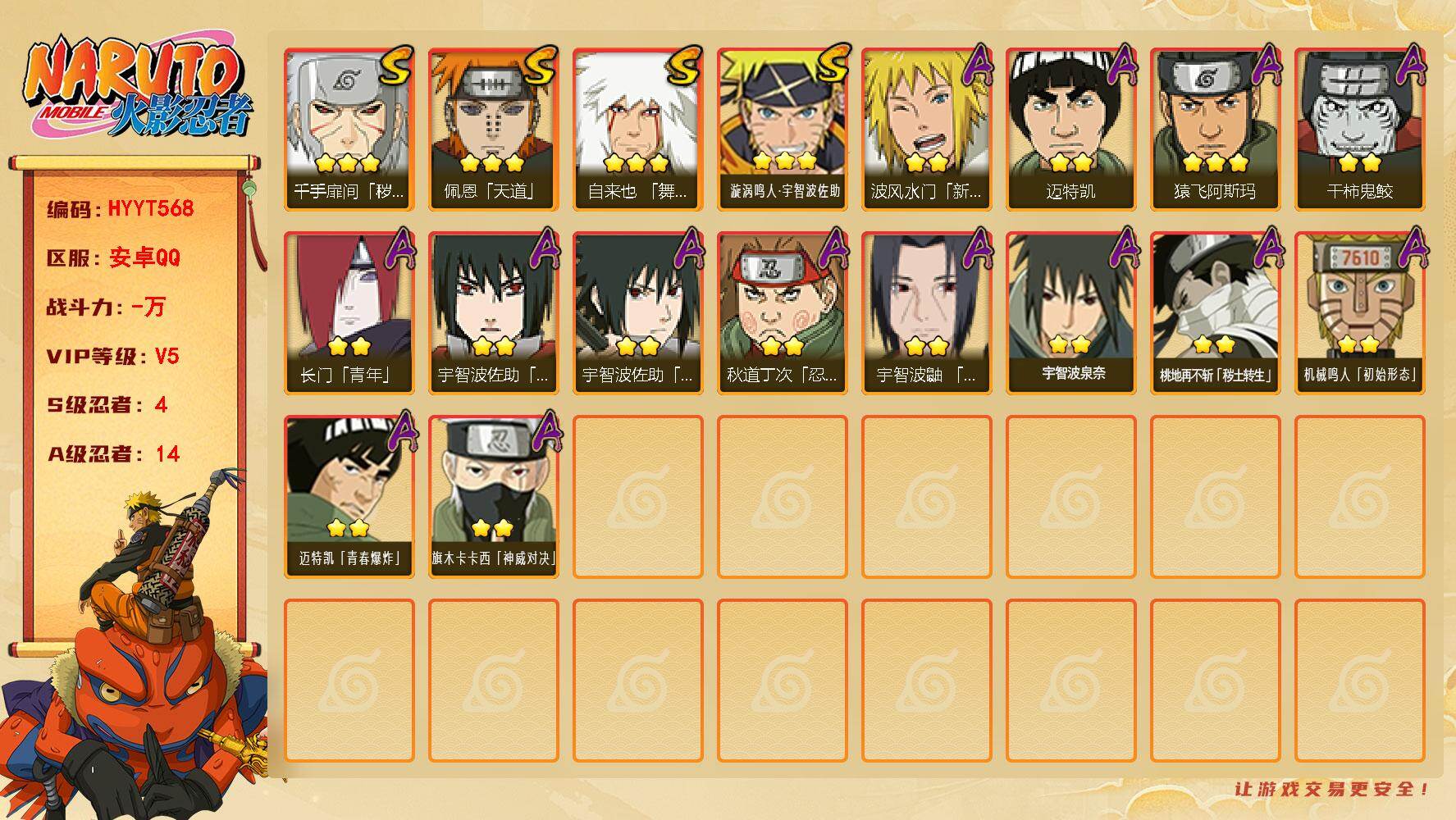Click the 秋道丁次 character card
This screenshot has width=1456, height=820.
(783, 313)
